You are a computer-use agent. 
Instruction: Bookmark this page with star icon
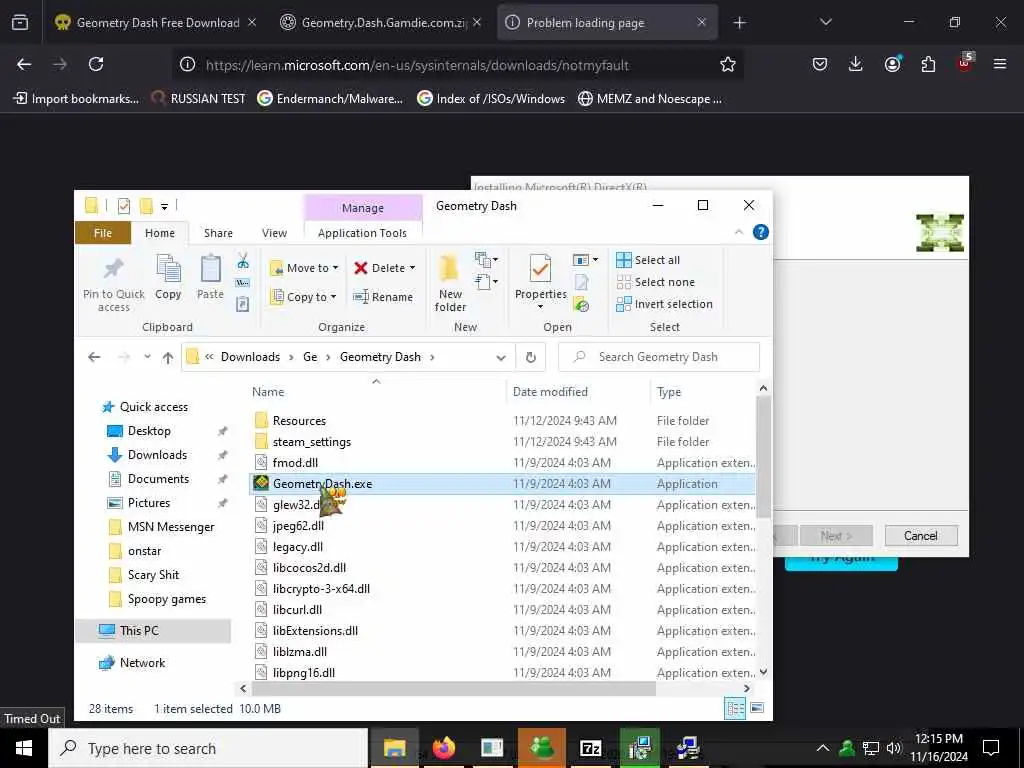point(728,64)
